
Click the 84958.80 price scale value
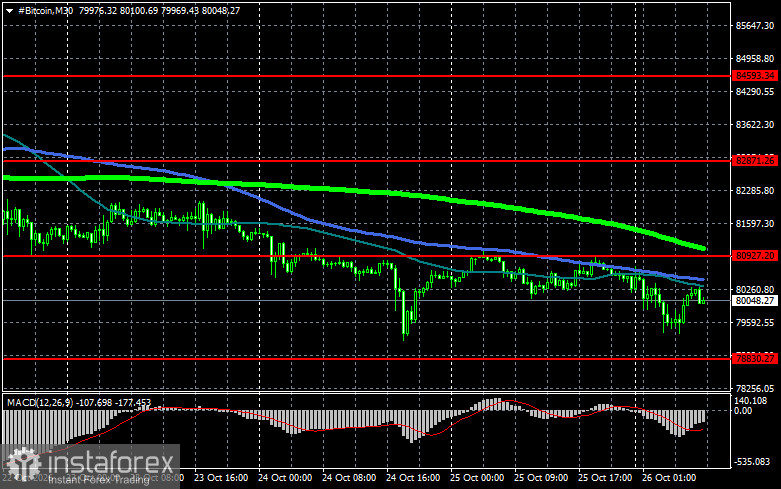tap(755, 59)
